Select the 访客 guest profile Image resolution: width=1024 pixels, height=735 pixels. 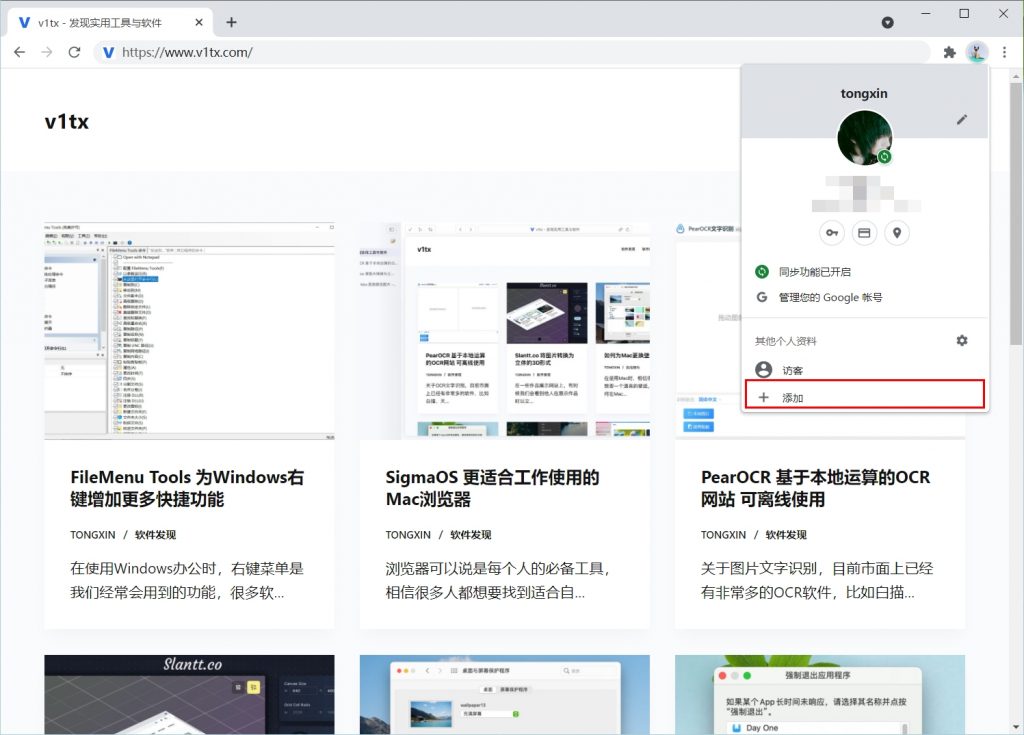point(865,370)
